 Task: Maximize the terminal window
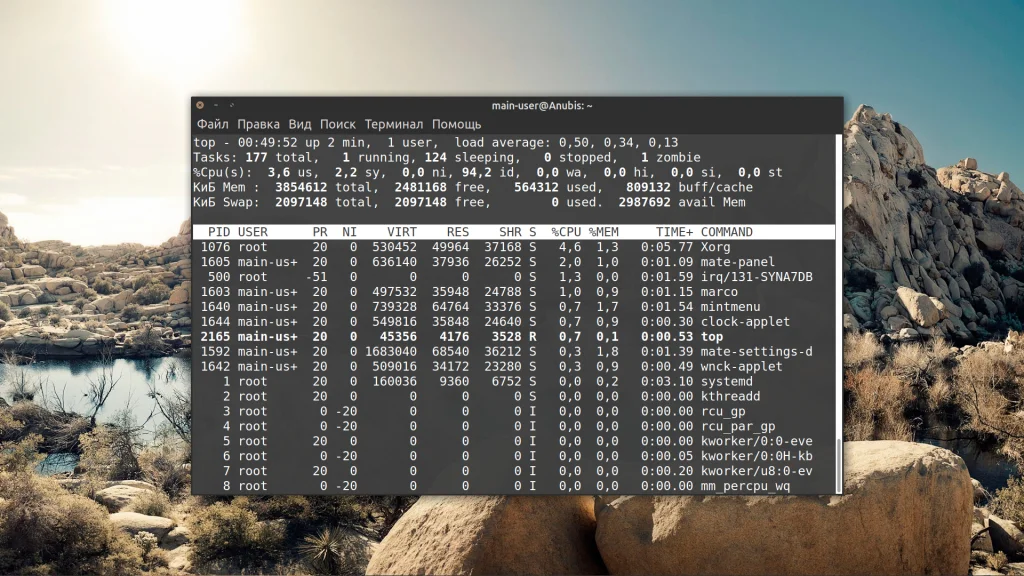[232, 105]
